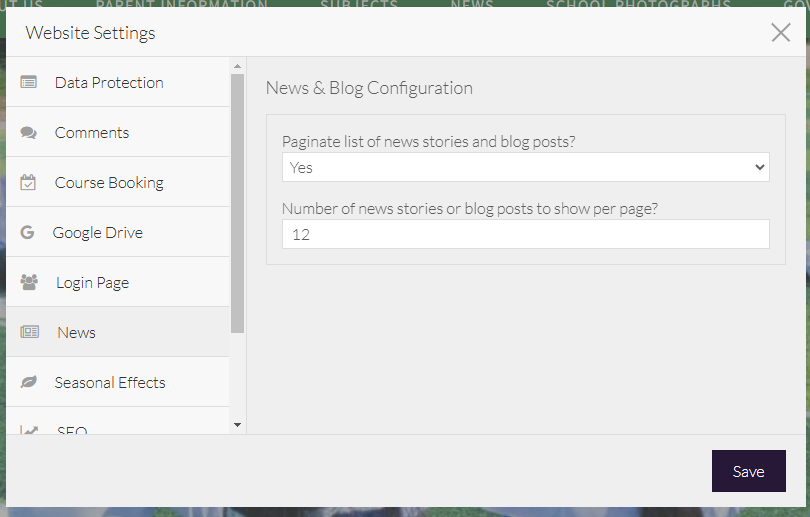Close the Website Settings dialog
Image resolution: width=810 pixels, height=517 pixels.
pyautogui.click(x=781, y=32)
